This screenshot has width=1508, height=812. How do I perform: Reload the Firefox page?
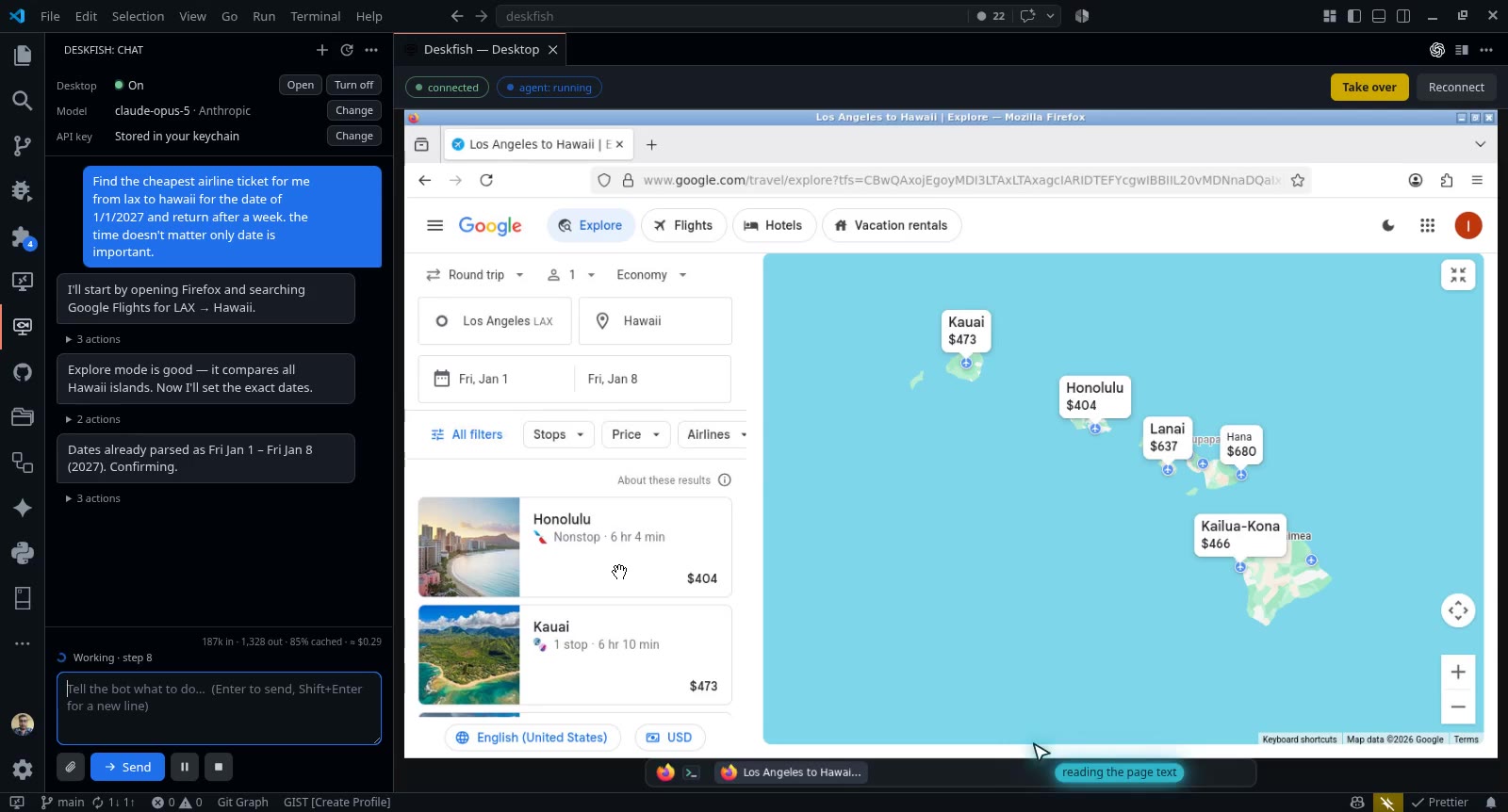click(x=486, y=180)
